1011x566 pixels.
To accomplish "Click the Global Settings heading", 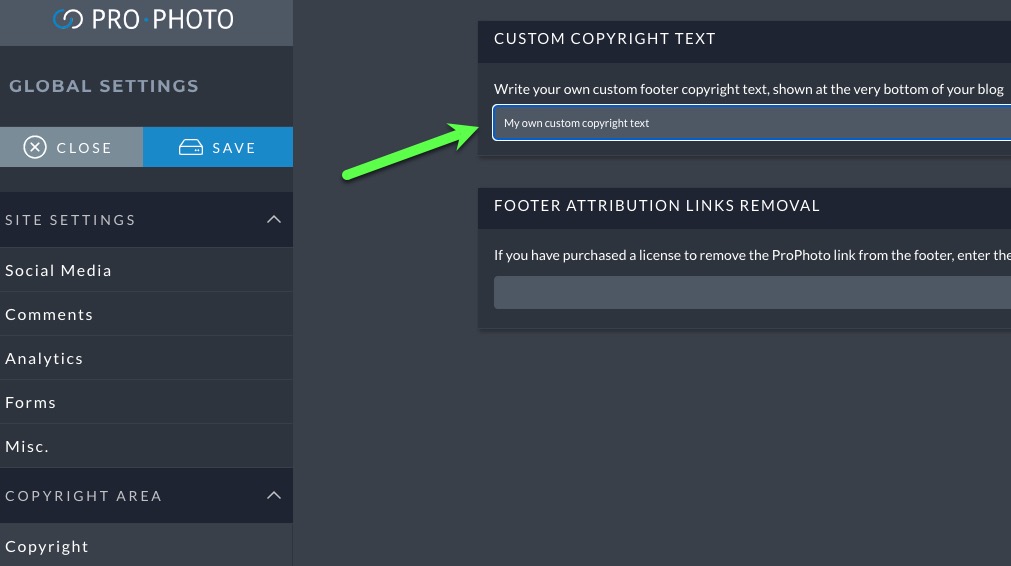I will tap(104, 86).
